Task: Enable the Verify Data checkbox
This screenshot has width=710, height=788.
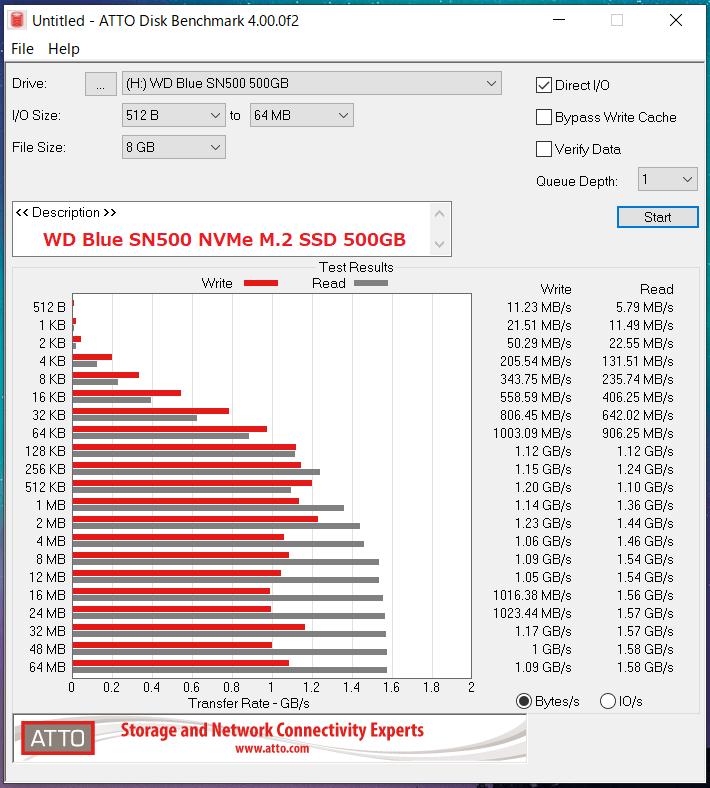Action: pyautogui.click(x=544, y=149)
